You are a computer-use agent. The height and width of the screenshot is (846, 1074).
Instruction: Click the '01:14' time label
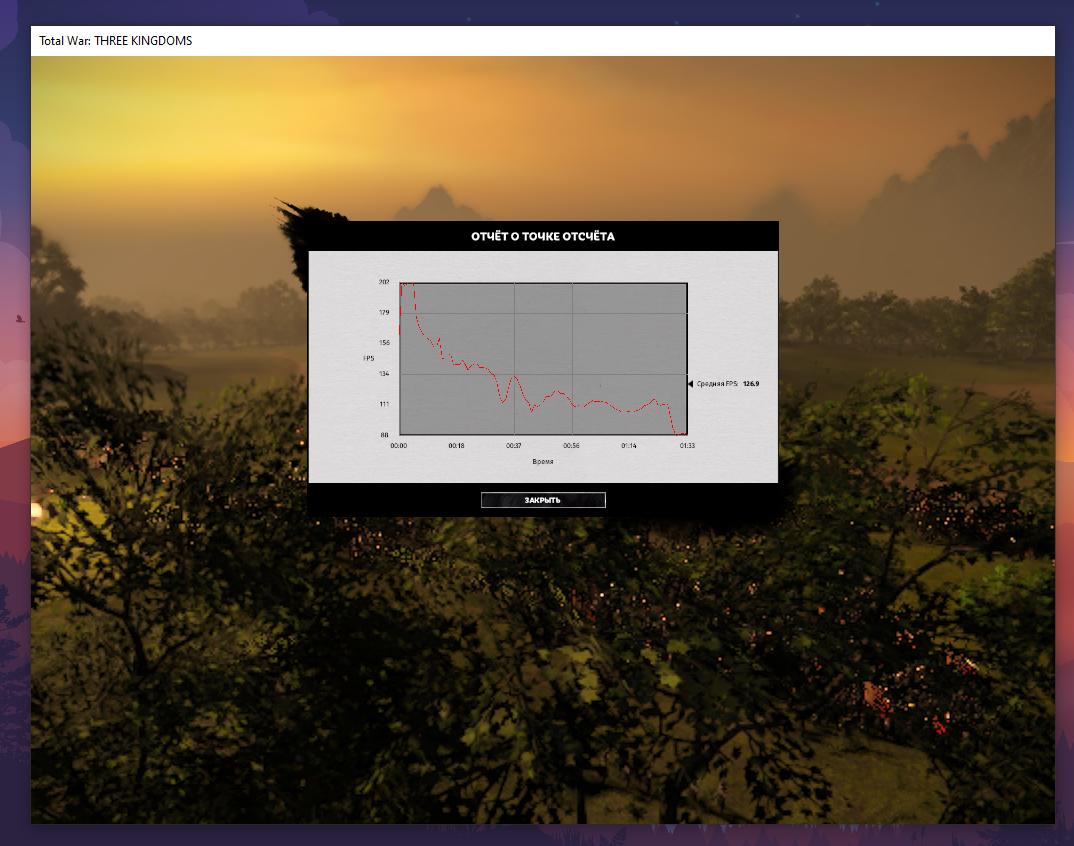point(629,445)
